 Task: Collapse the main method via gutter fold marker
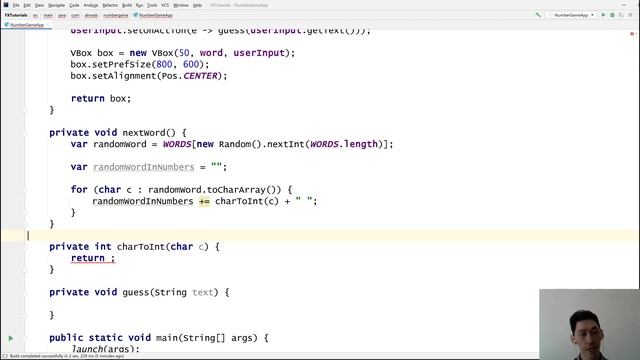25,338
